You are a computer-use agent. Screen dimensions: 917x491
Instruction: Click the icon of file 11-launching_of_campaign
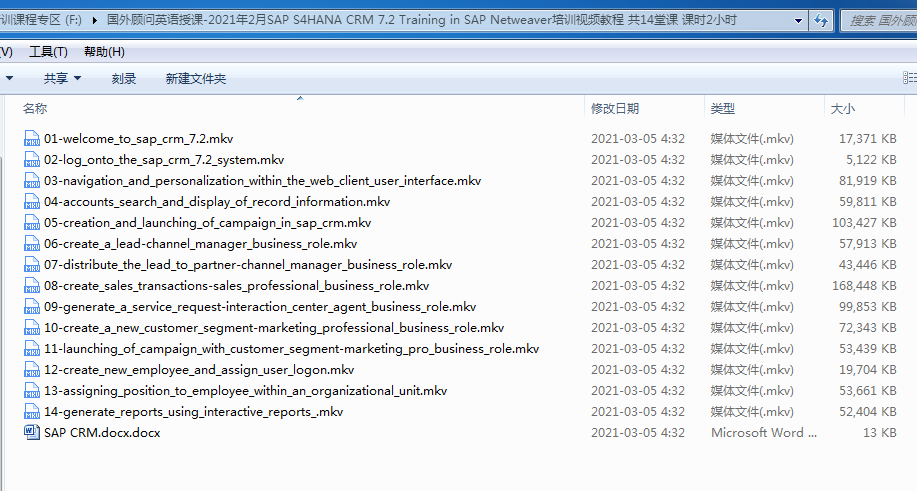[32, 349]
